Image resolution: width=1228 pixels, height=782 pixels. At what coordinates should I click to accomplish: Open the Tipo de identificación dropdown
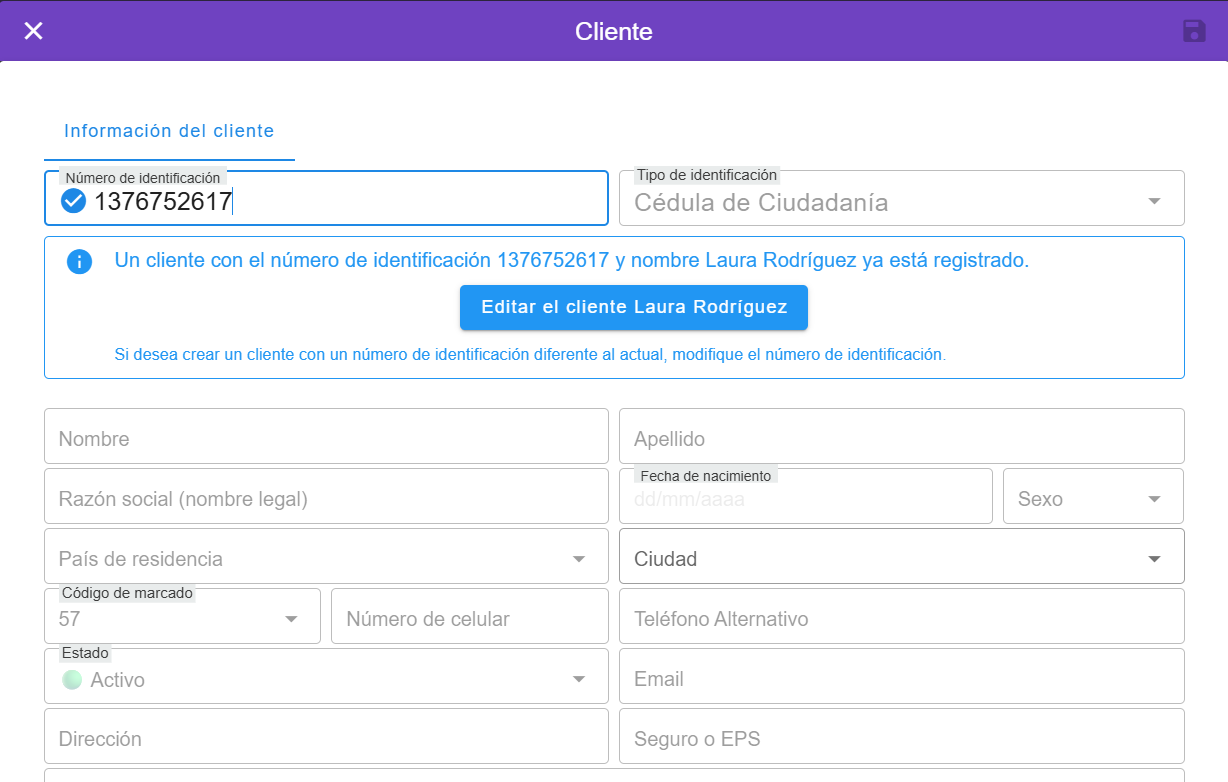click(1154, 201)
